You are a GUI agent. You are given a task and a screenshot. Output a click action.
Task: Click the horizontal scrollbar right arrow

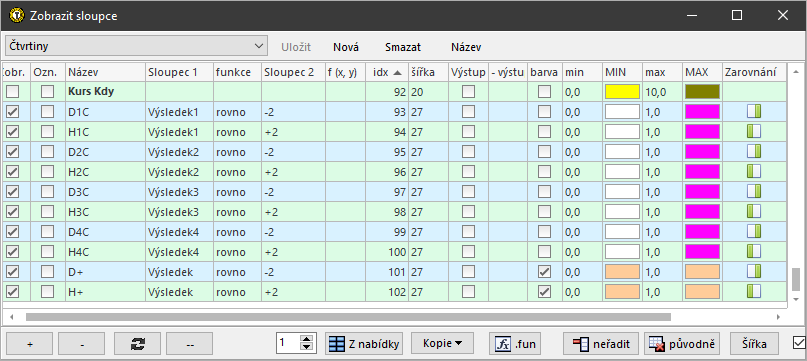[779, 317]
